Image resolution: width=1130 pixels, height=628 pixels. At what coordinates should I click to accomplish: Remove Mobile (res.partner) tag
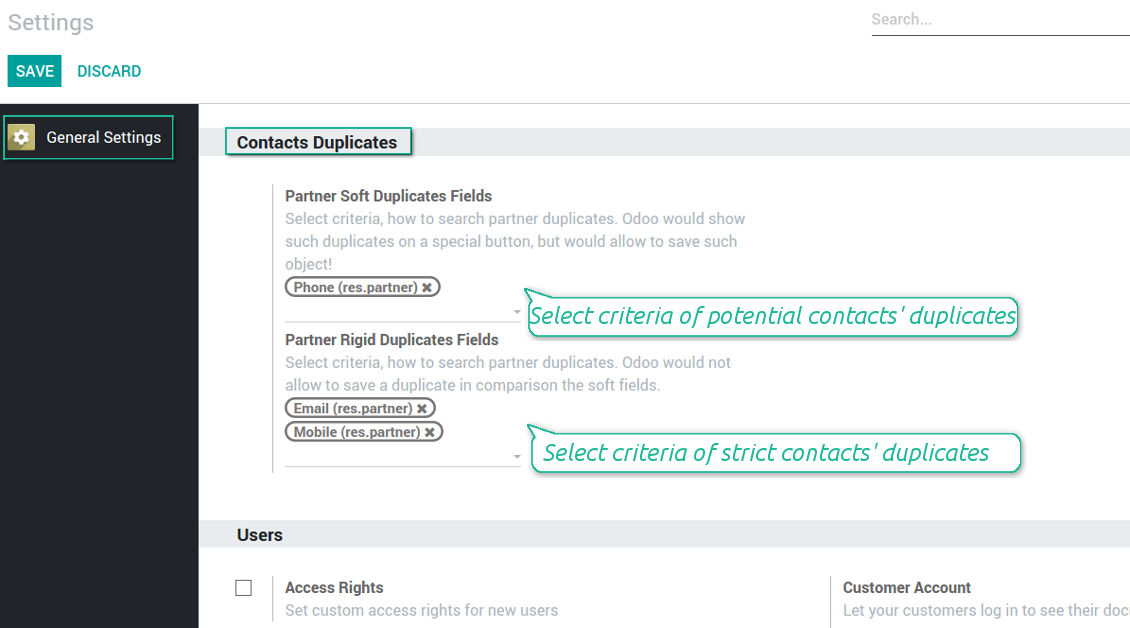[430, 433]
